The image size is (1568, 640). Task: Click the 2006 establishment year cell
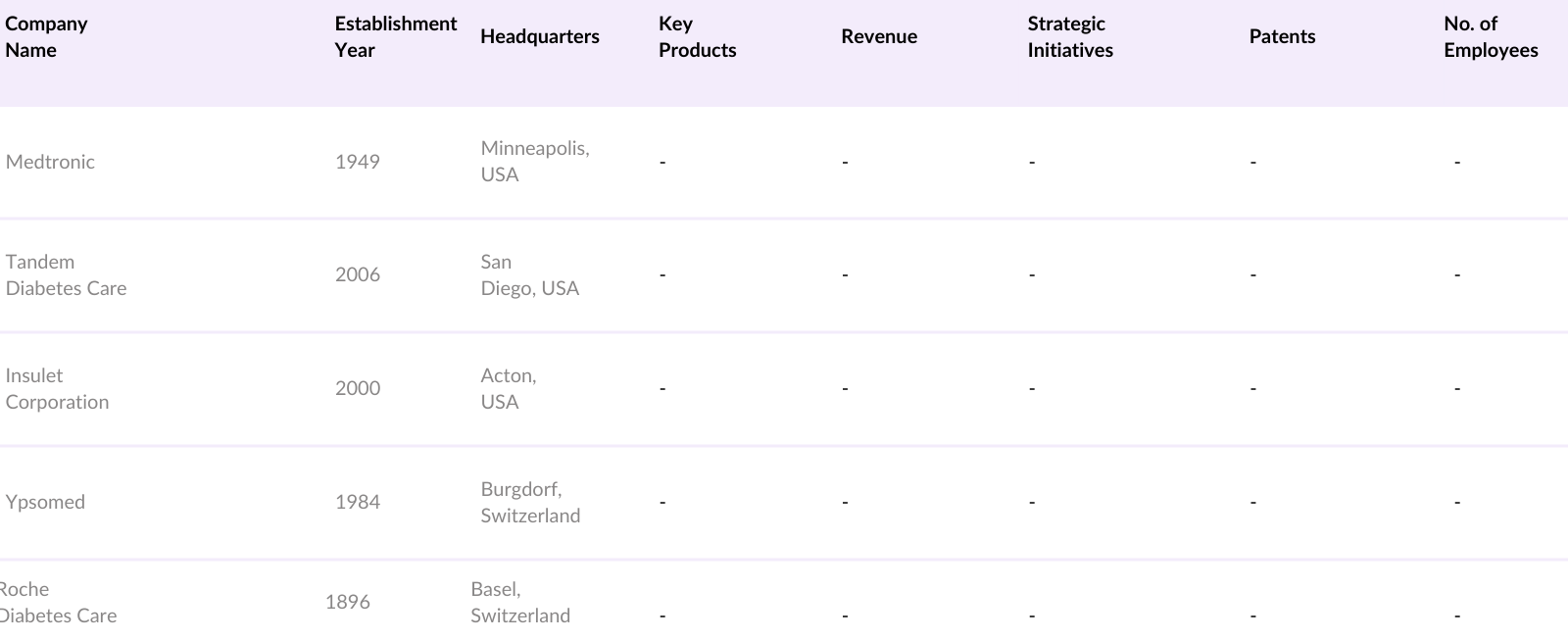click(357, 275)
